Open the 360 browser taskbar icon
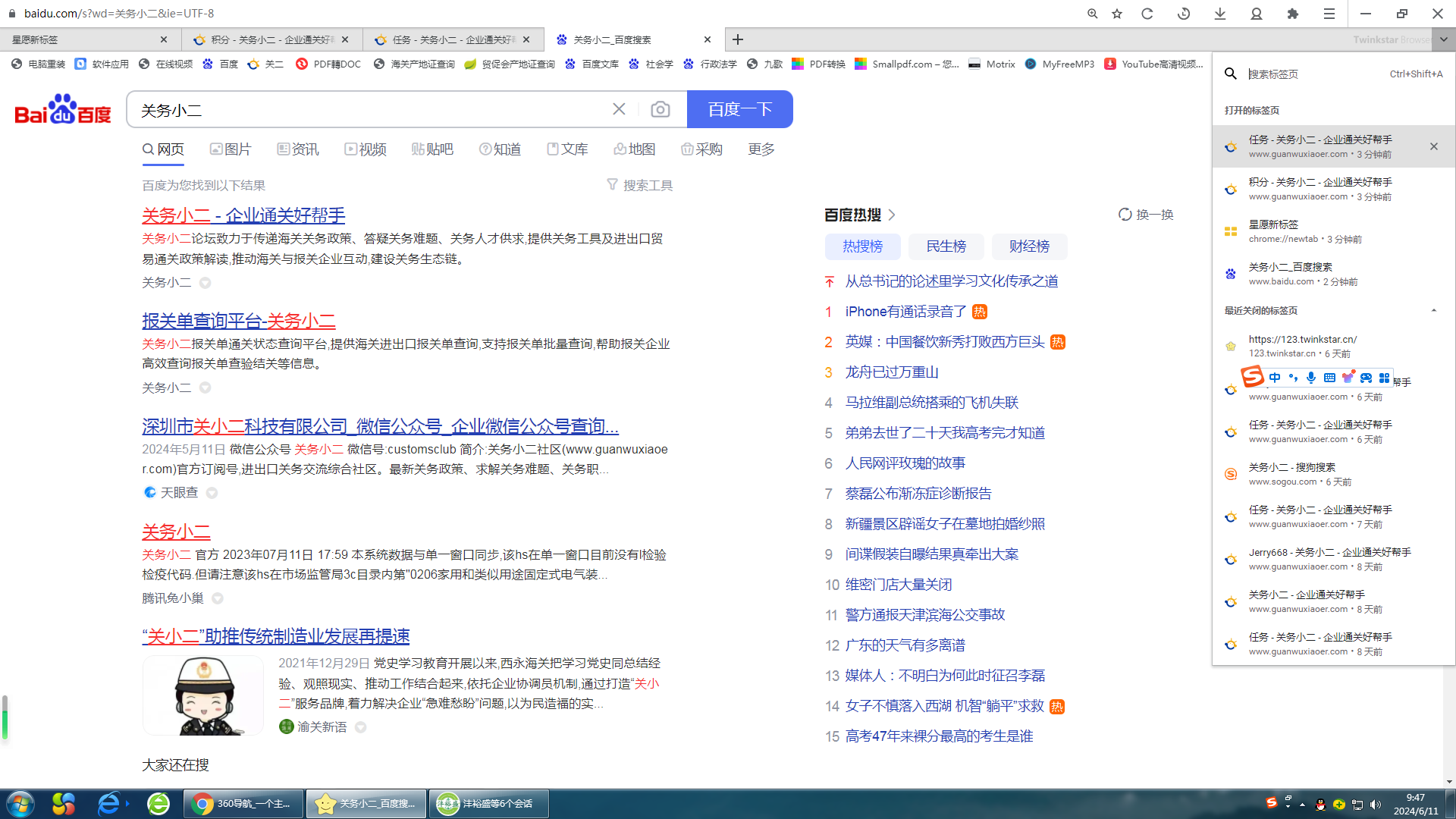 [158, 804]
